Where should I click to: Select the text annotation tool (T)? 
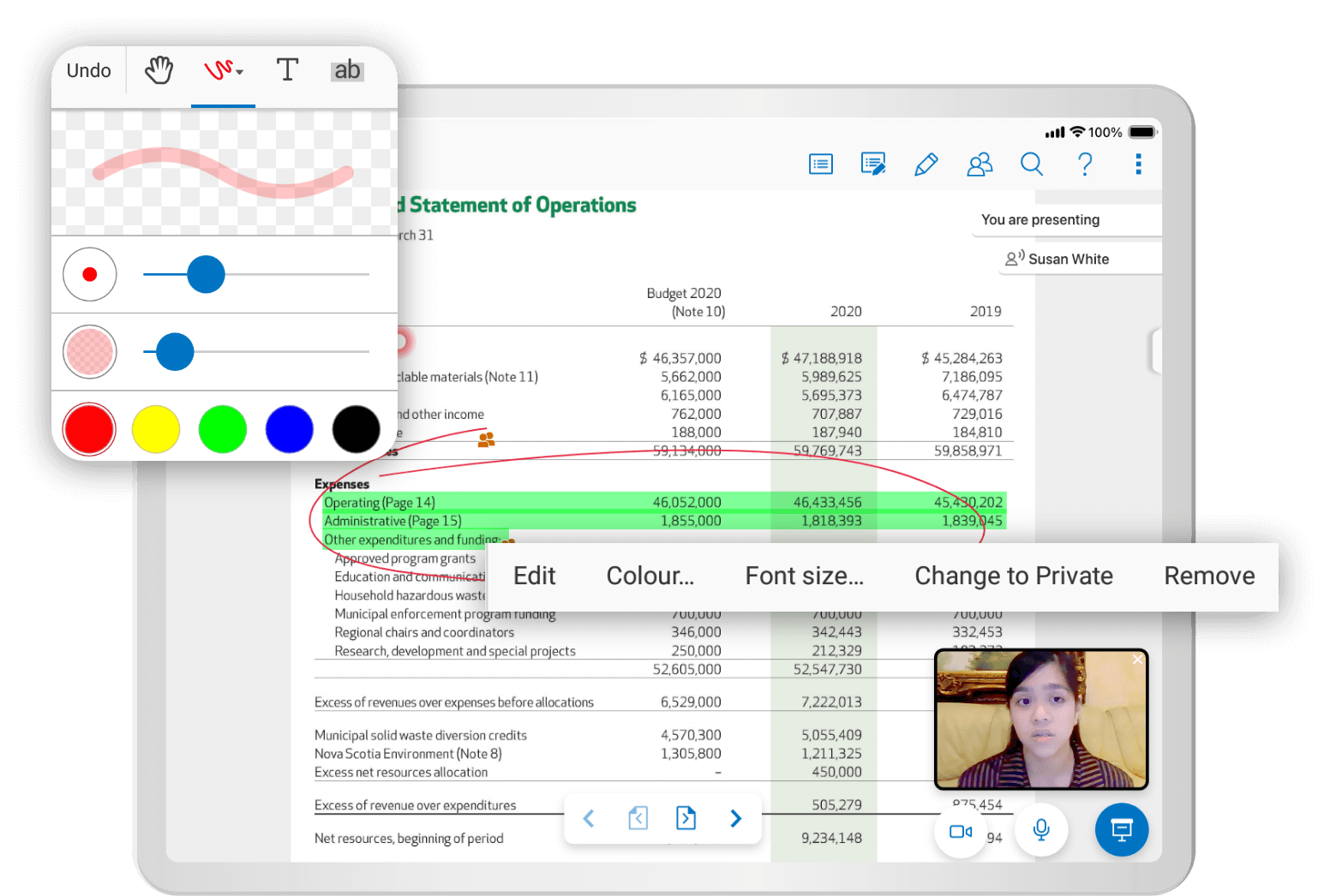[x=287, y=70]
